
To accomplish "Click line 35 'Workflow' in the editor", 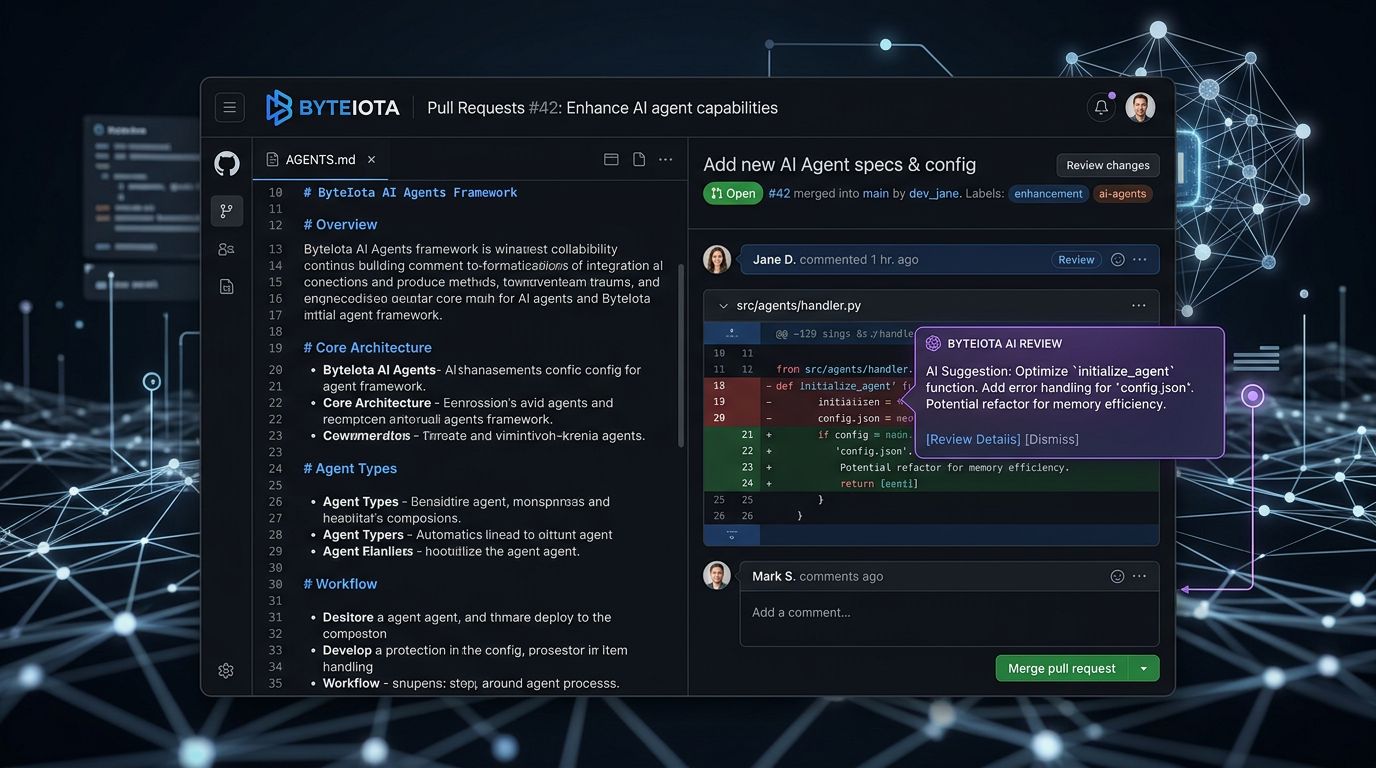I will (x=471, y=683).
